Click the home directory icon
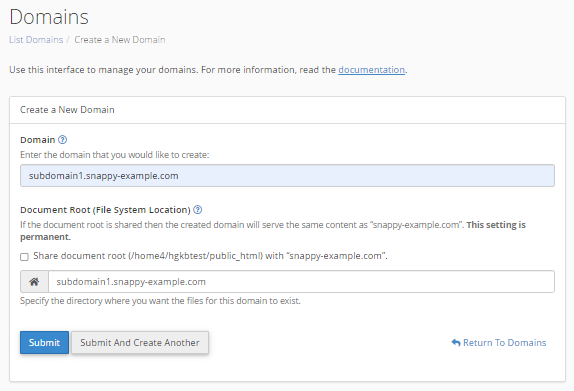Viewport: 574px width, 391px height. [x=34, y=282]
